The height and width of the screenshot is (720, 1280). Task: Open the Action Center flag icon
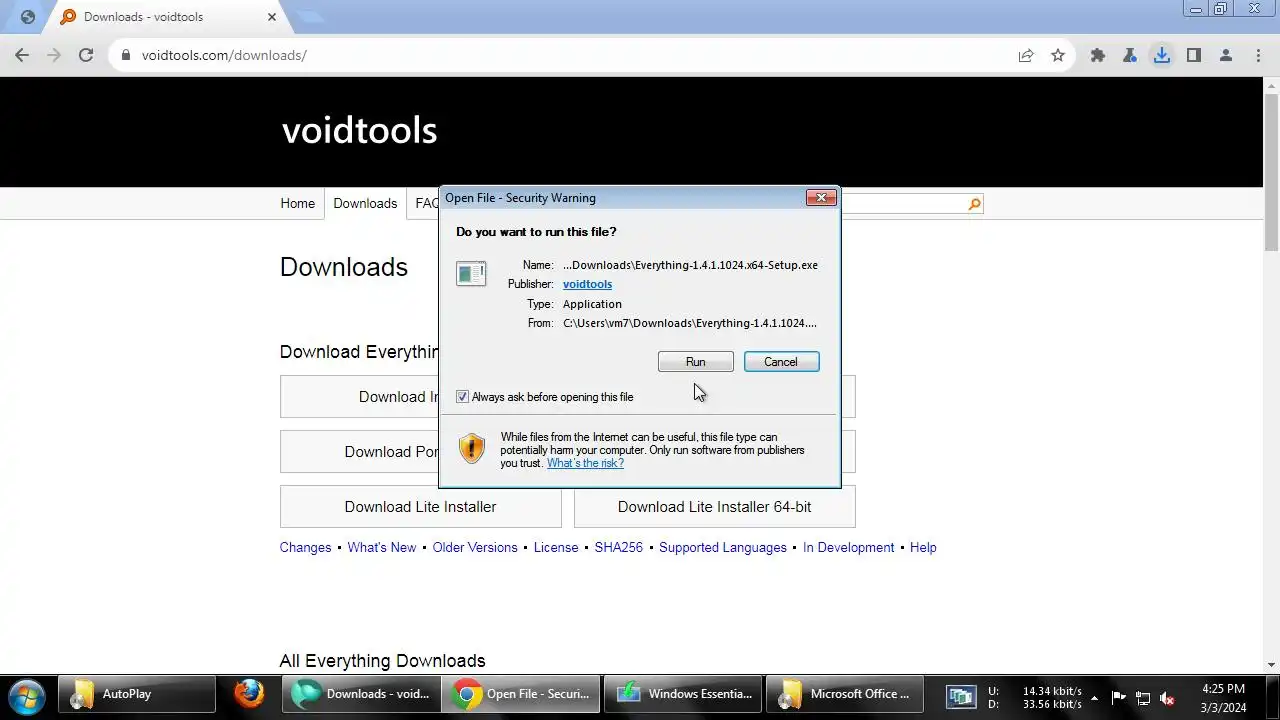pyautogui.click(x=1119, y=698)
